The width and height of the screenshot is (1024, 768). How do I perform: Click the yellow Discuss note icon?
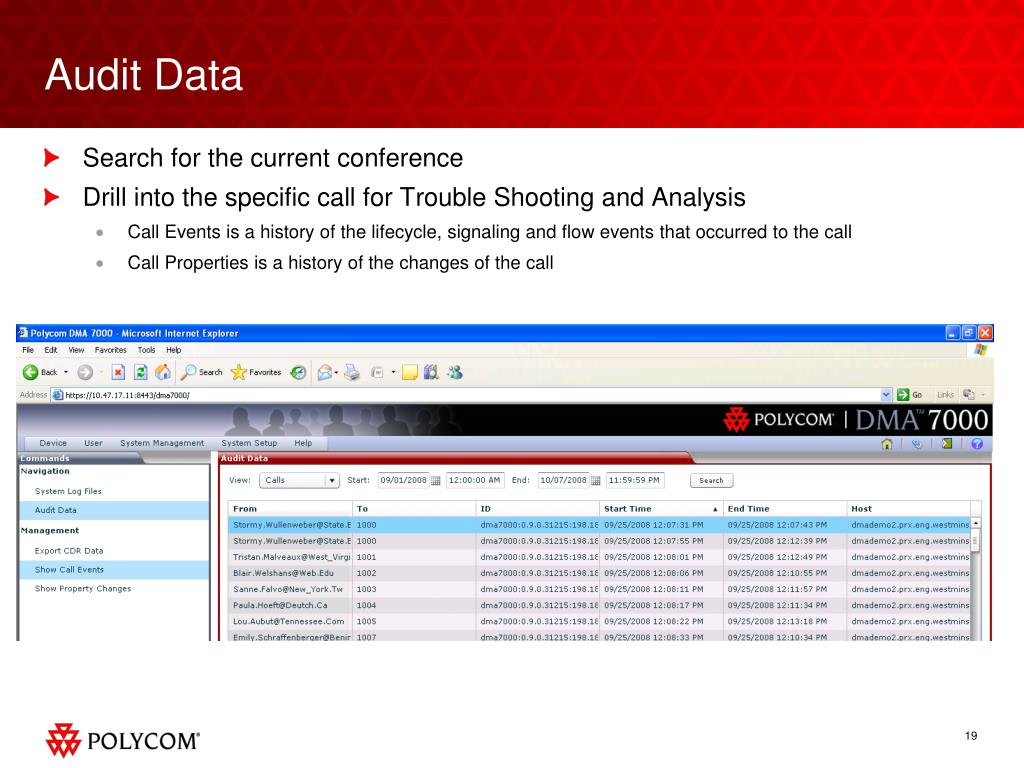pyautogui.click(x=409, y=372)
